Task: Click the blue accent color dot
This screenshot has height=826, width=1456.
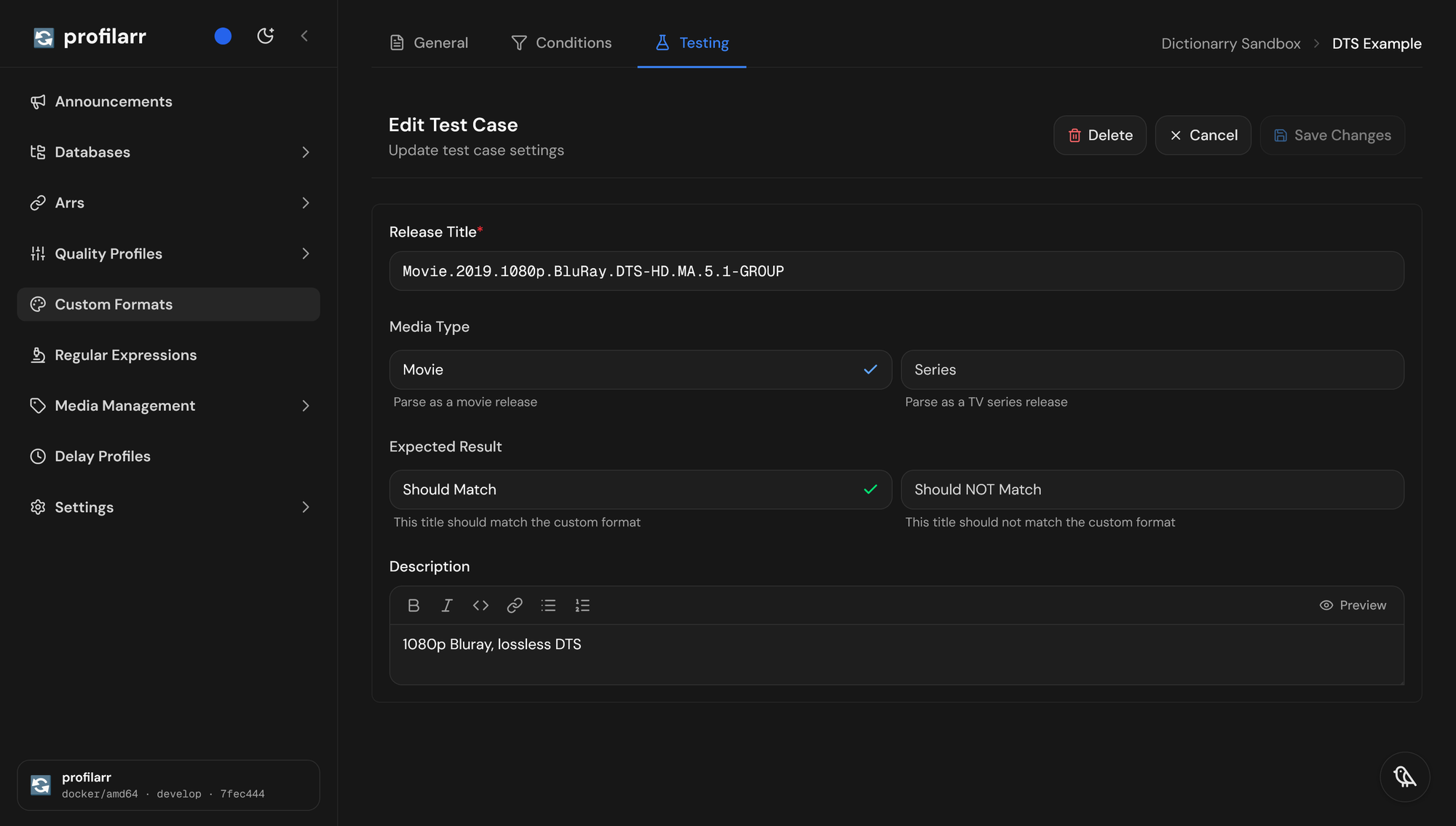Action: (223, 36)
